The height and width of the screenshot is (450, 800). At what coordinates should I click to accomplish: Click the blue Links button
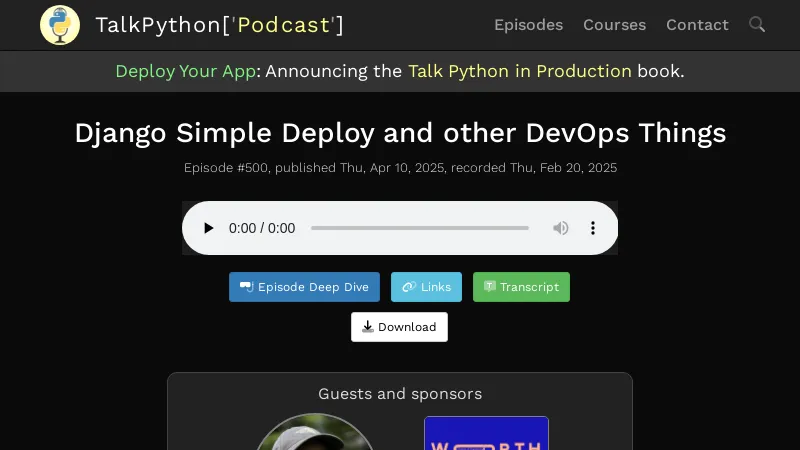(426, 287)
